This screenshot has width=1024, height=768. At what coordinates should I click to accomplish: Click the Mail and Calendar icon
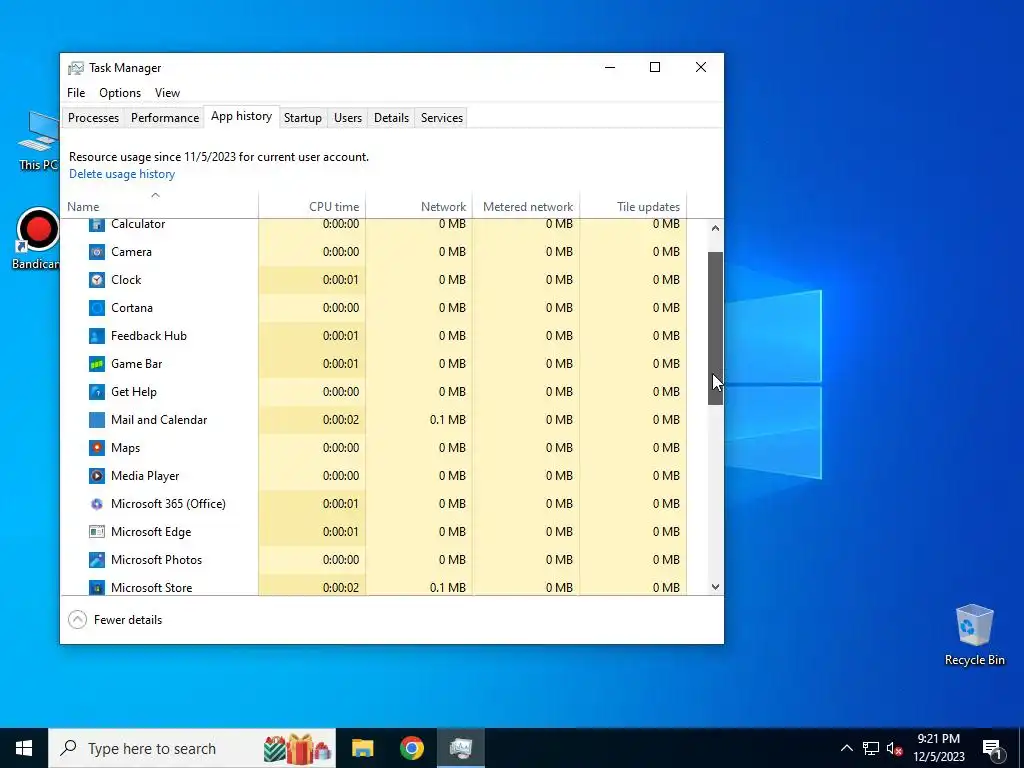point(97,420)
